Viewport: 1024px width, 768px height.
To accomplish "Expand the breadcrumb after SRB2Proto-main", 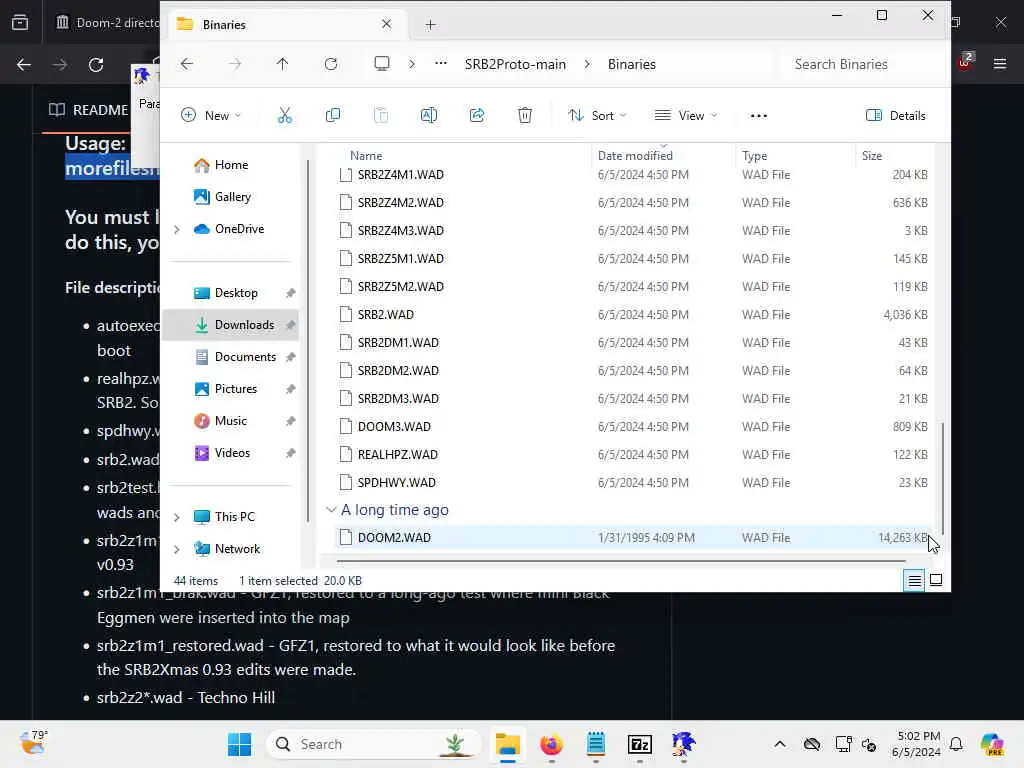I will click(x=587, y=64).
